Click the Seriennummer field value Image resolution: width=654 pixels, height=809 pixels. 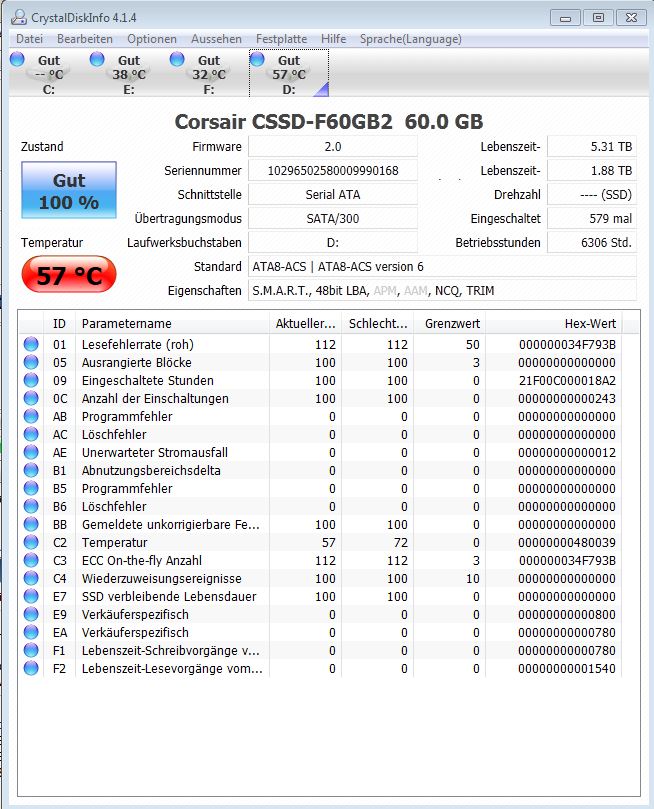coord(333,171)
